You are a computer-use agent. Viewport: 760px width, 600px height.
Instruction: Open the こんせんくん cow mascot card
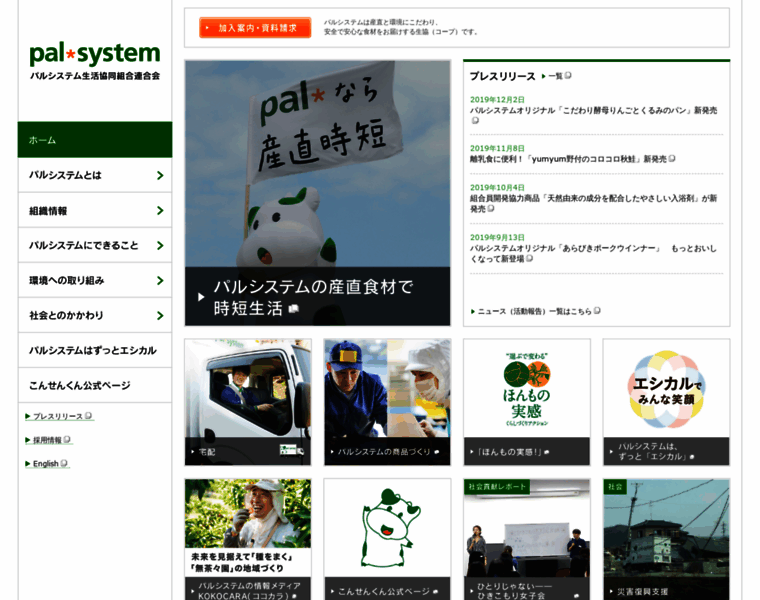pos(387,528)
